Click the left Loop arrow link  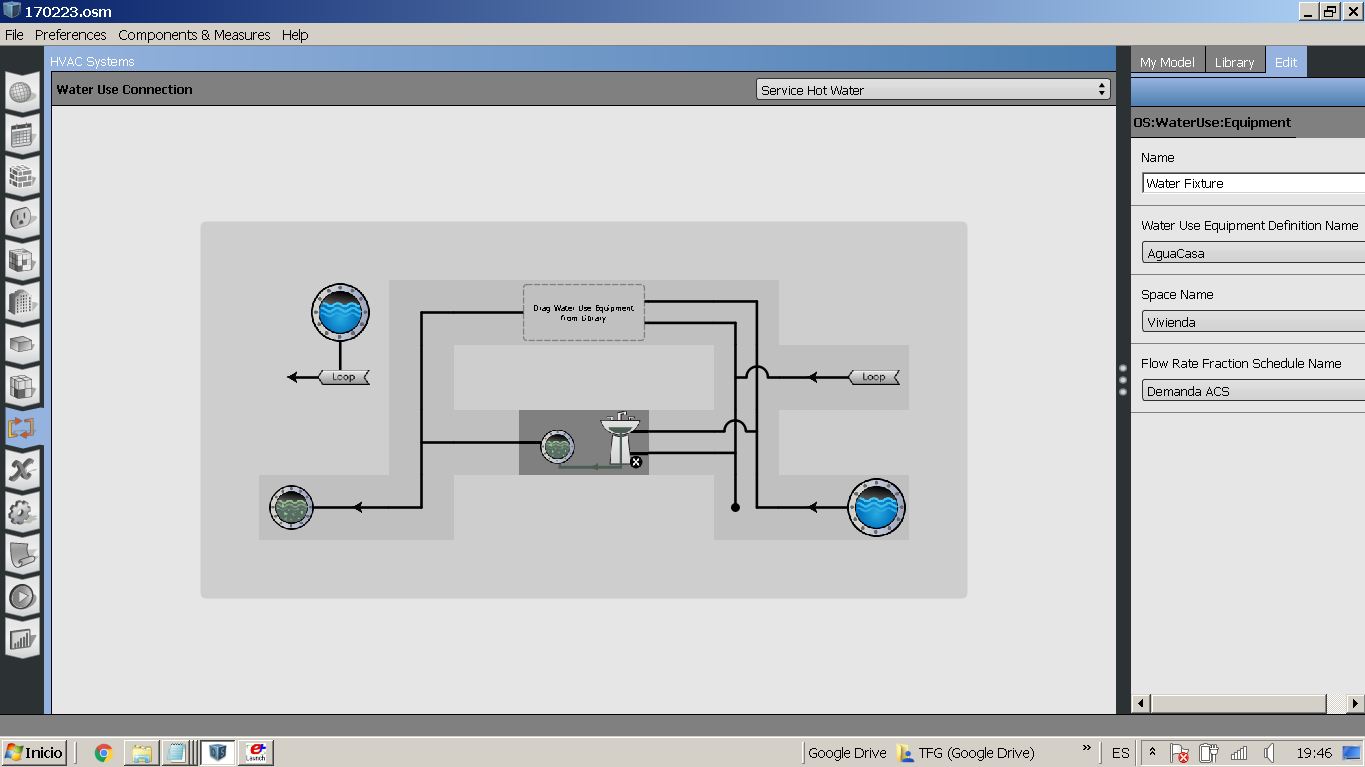pyautogui.click(x=343, y=377)
